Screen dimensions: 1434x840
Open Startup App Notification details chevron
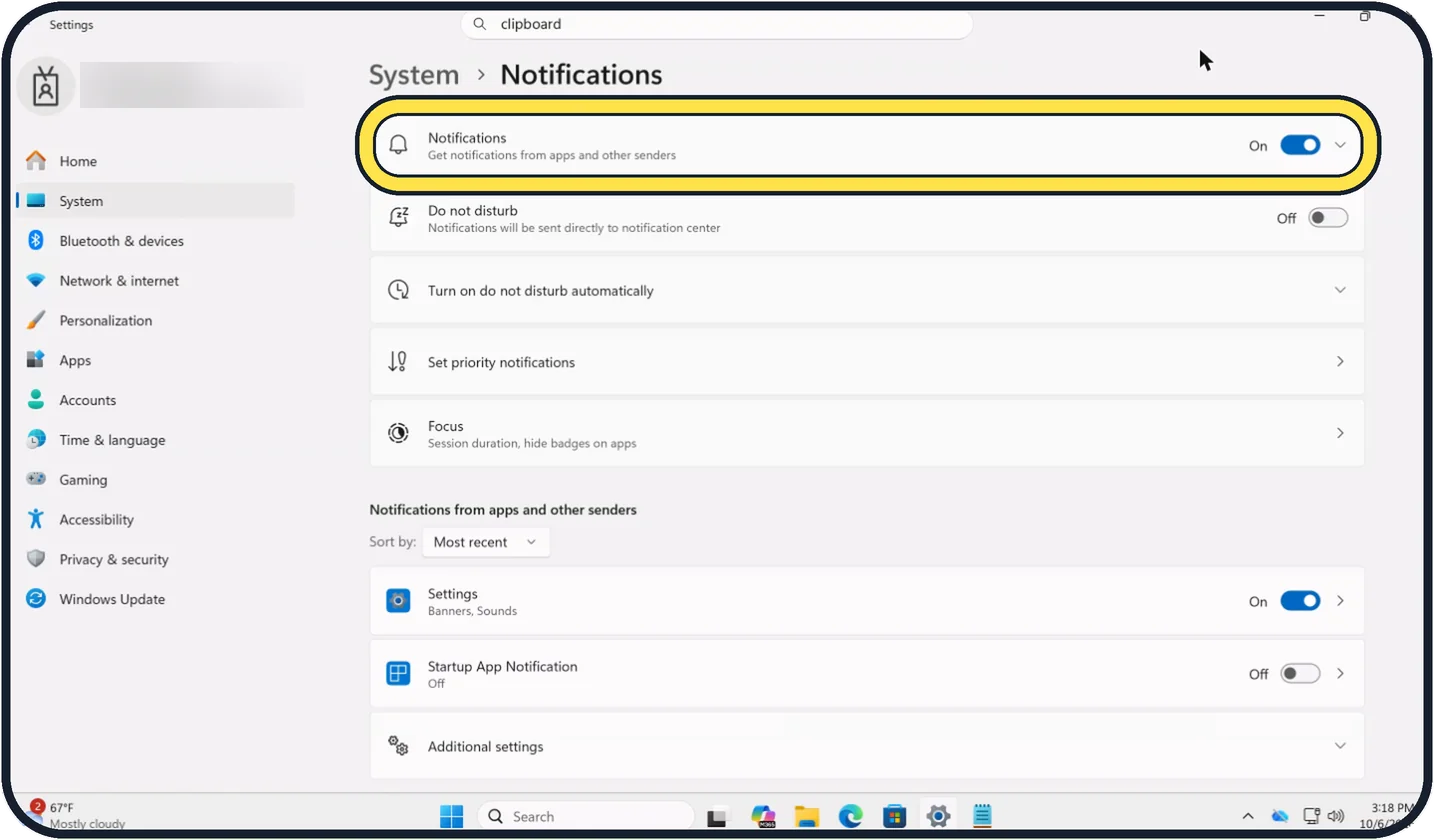coord(1341,674)
